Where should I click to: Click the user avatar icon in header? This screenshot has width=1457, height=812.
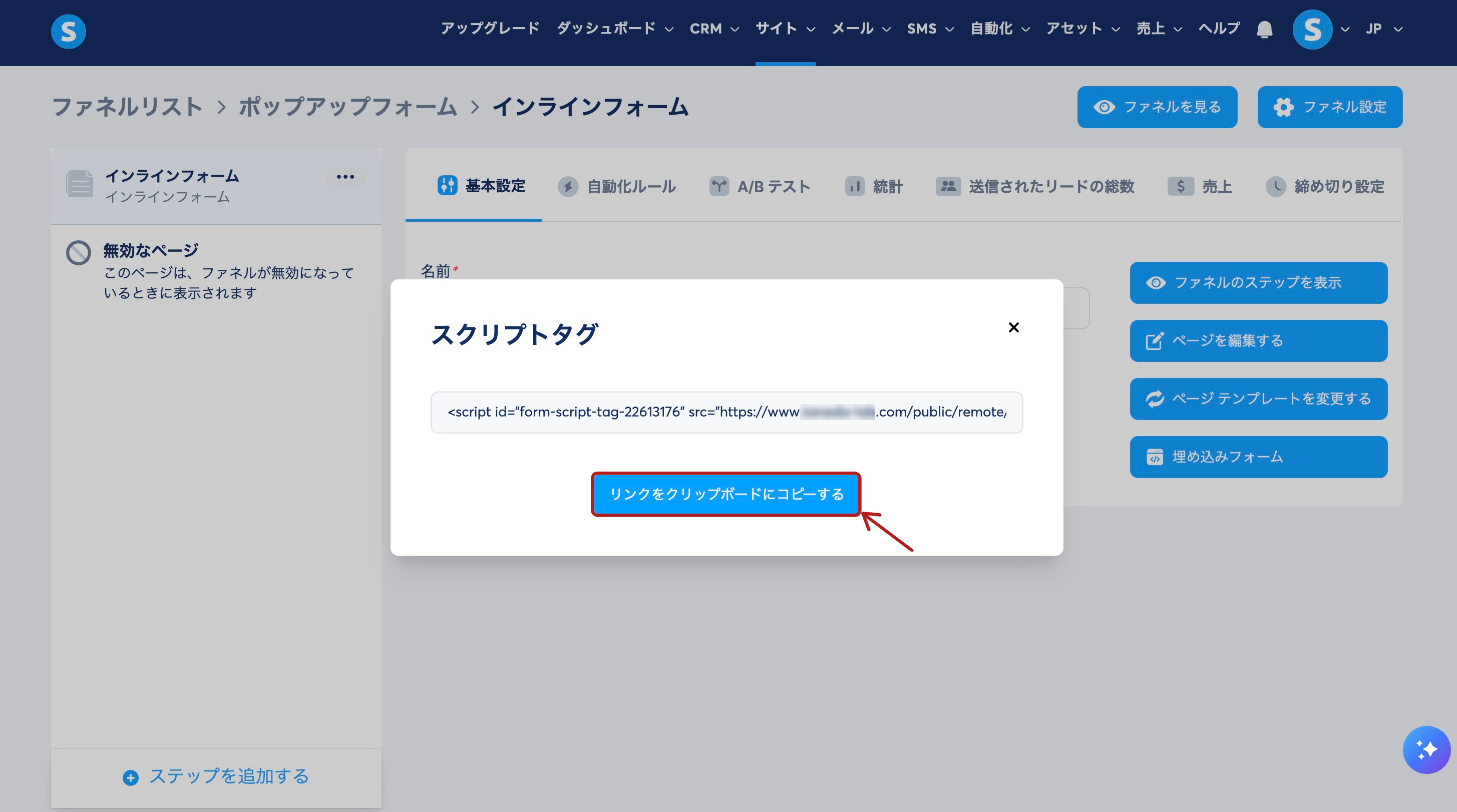pos(1312,30)
